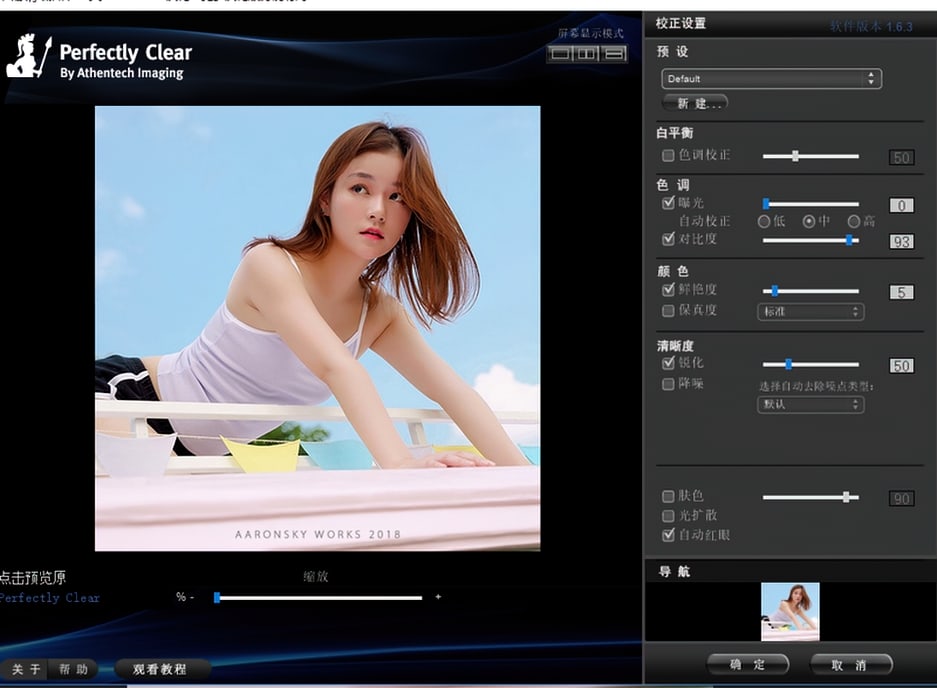Click the zoom-in plus icon
937x688 pixels.
pos(438,597)
